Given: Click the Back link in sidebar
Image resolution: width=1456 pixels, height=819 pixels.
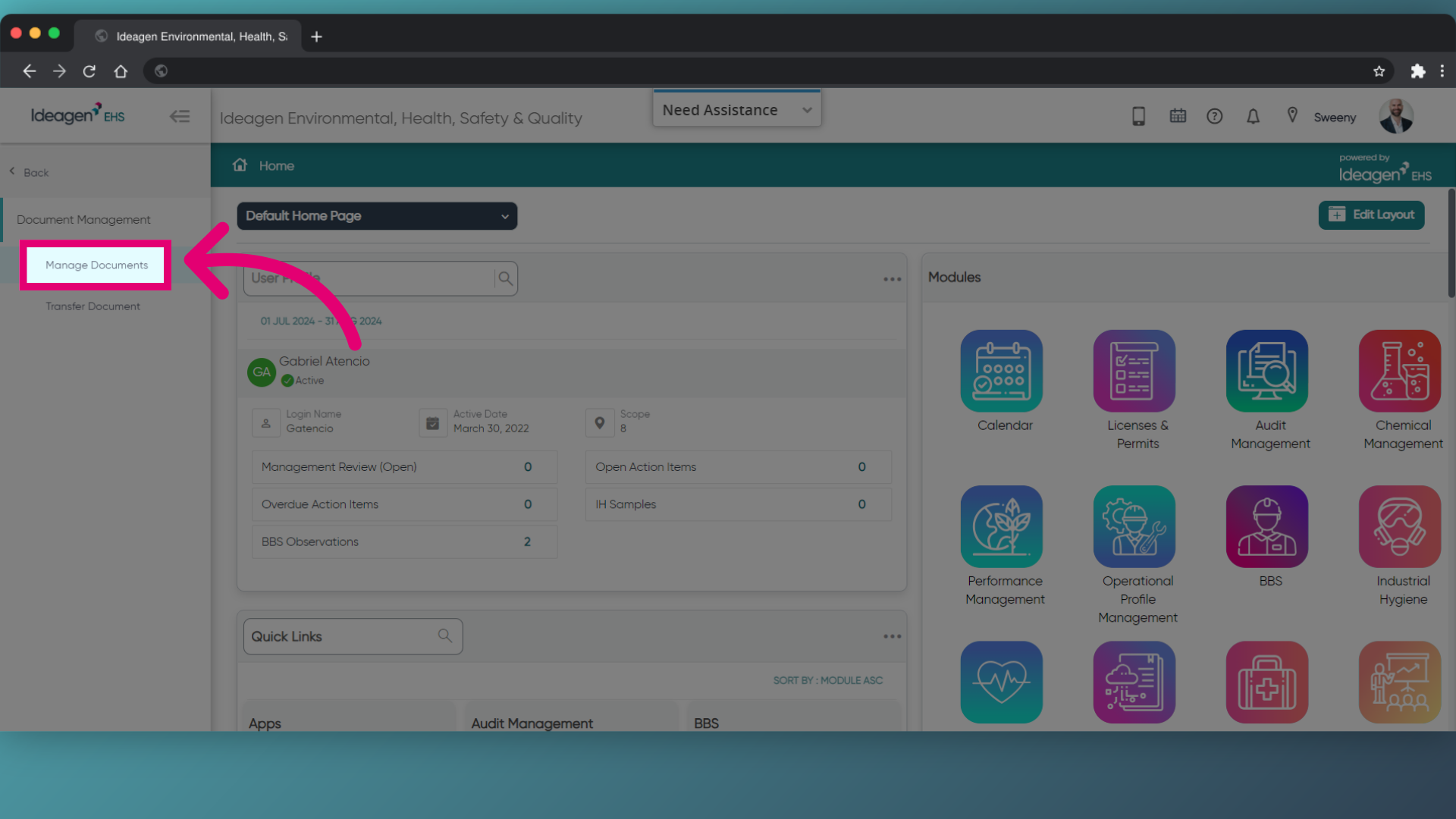Looking at the screenshot, I should [30, 172].
